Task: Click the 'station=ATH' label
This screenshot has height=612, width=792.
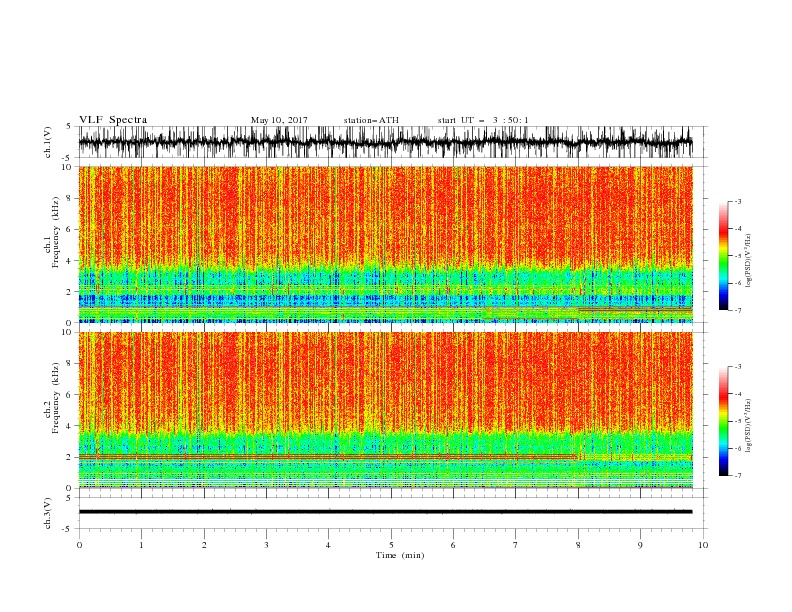Action: (x=371, y=120)
